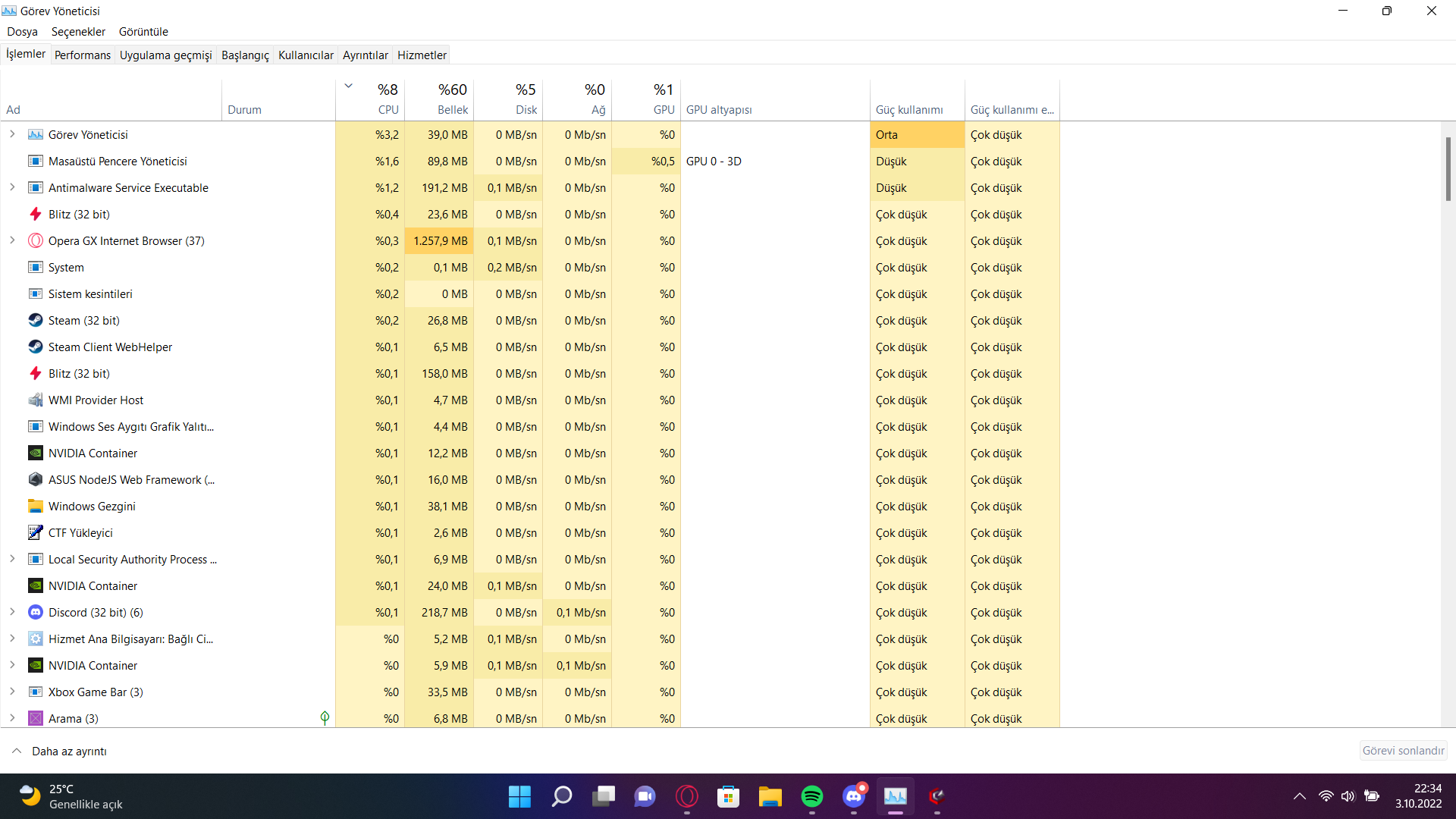1456x819 pixels.
Task: Click the vertical scrollbar thumb
Action: (x=1448, y=168)
